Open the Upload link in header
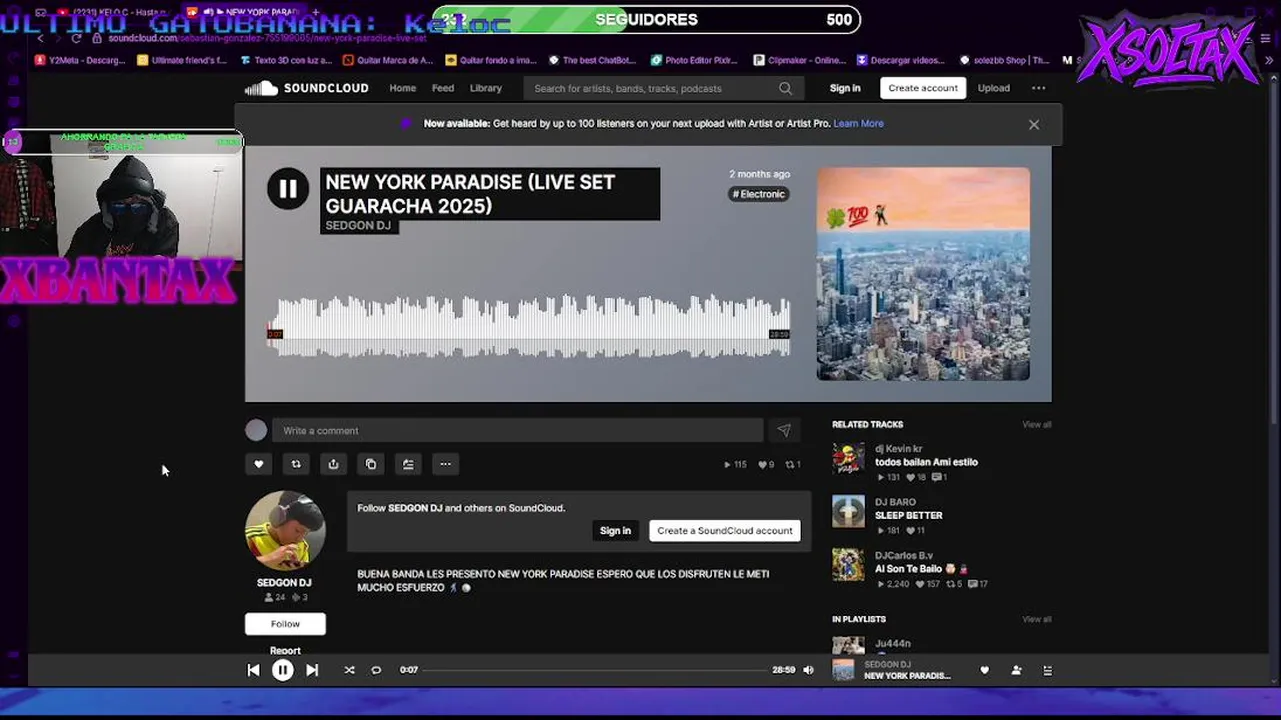This screenshot has height=720, width=1281. tap(993, 88)
